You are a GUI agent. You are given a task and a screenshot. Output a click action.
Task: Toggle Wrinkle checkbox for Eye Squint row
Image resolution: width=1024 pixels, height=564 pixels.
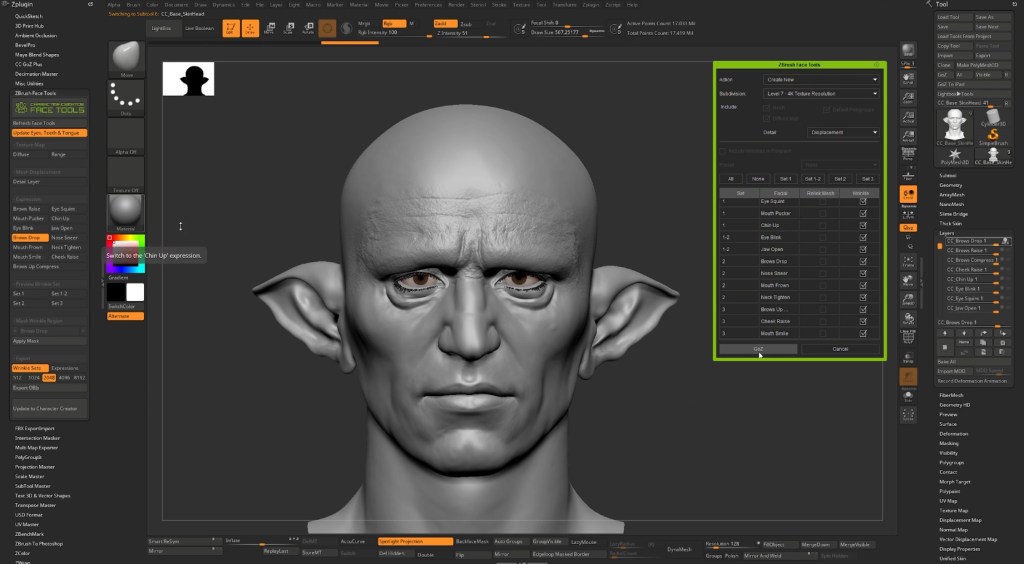(863, 201)
